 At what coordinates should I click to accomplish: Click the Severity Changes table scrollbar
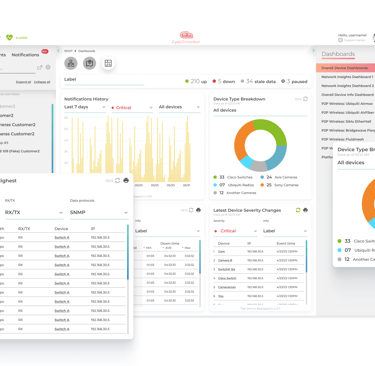point(306,256)
